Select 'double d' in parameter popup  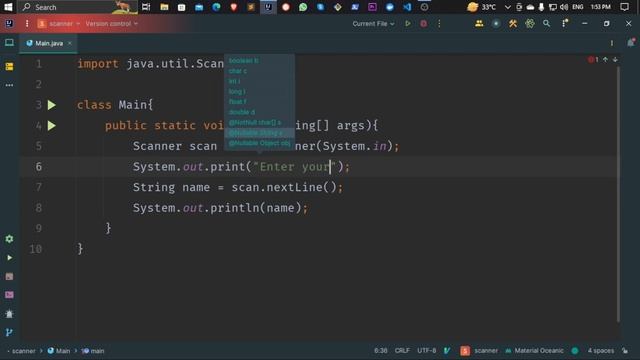pyautogui.click(x=242, y=112)
